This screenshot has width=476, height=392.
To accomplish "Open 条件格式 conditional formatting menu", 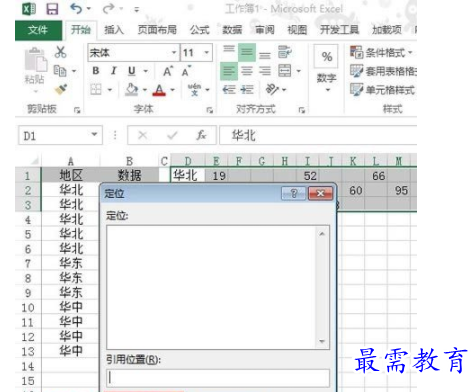I will [x=381, y=53].
